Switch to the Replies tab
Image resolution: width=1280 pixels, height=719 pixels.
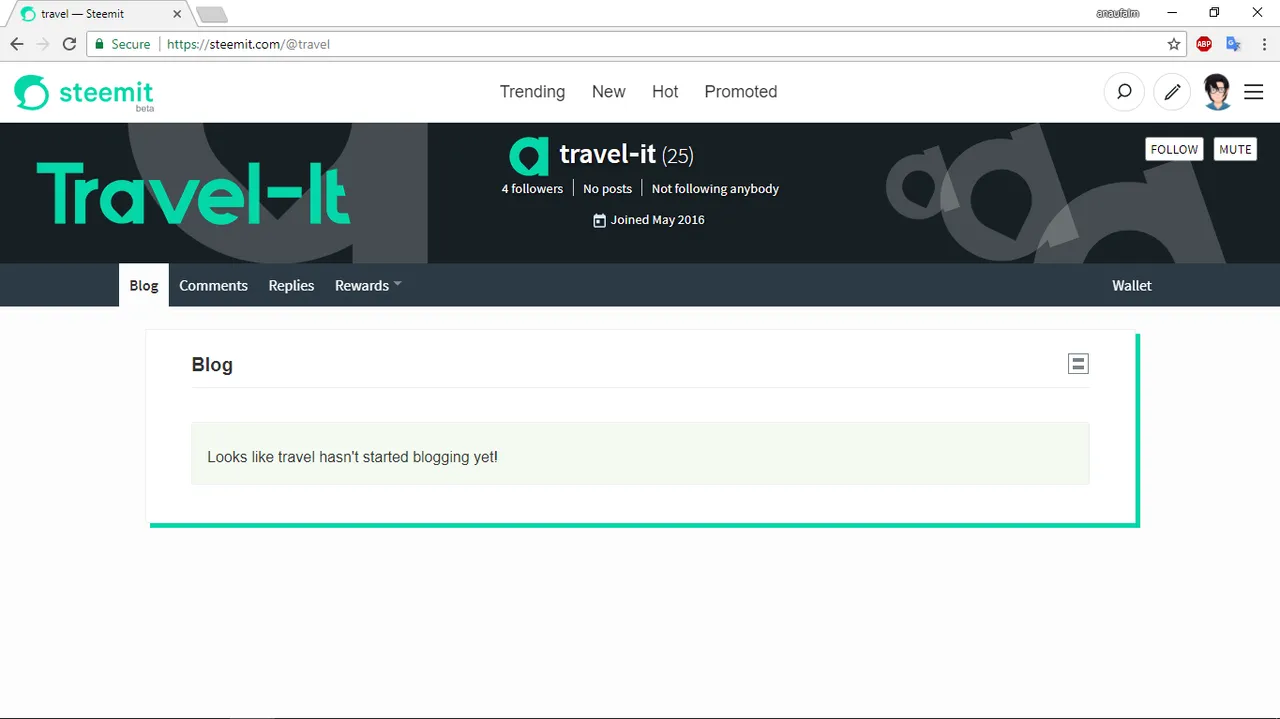[291, 286]
